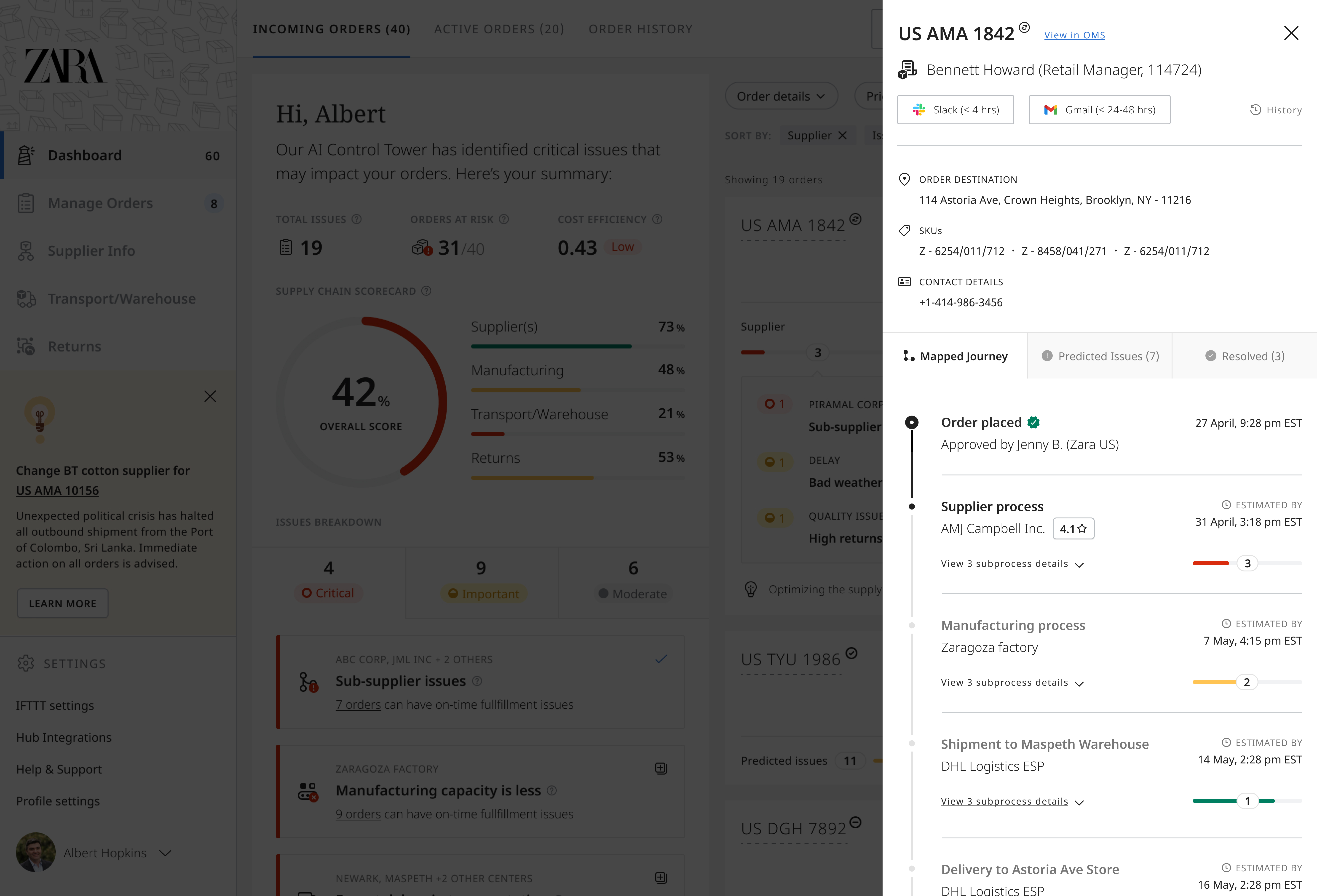
Task: Click the checkmark on Sub-supplier issues card
Action: point(661,659)
